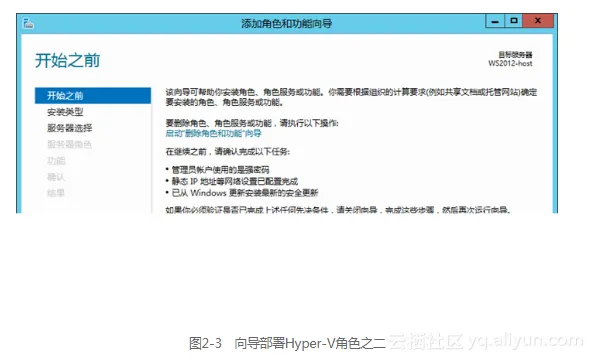Click the 添加角色和功能向导 window title
Screen dimensions: 594x361
point(286,23)
